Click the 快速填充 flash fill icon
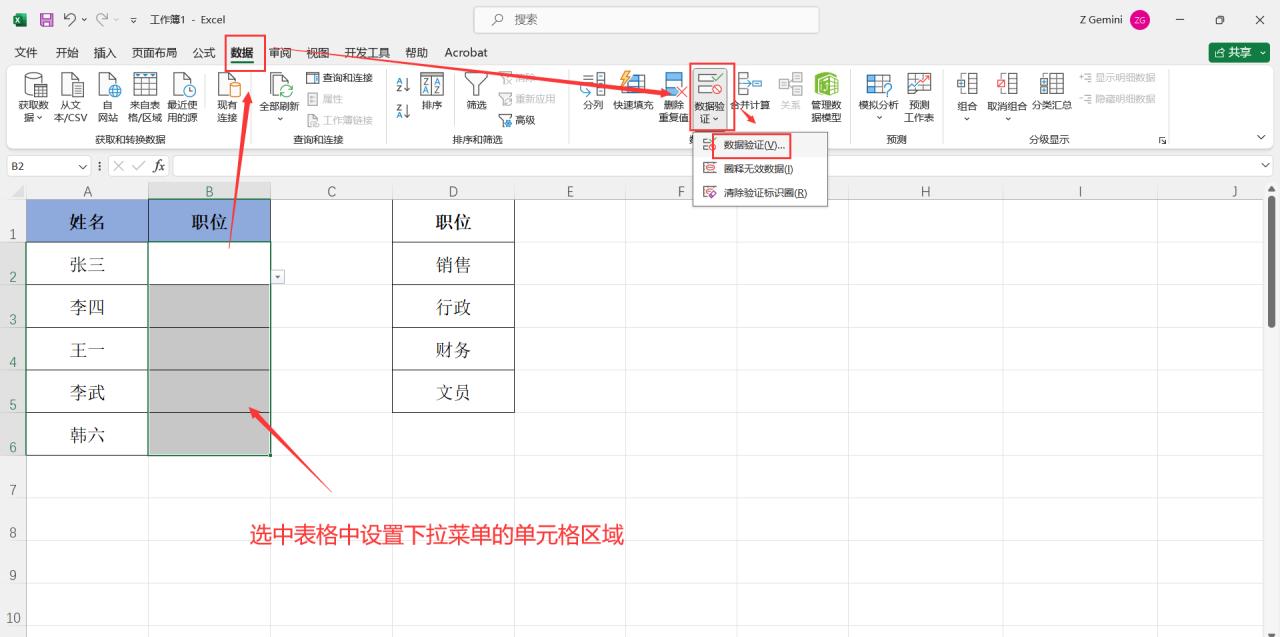This screenshot has height=637, width=1280. [x=633, y=92]
